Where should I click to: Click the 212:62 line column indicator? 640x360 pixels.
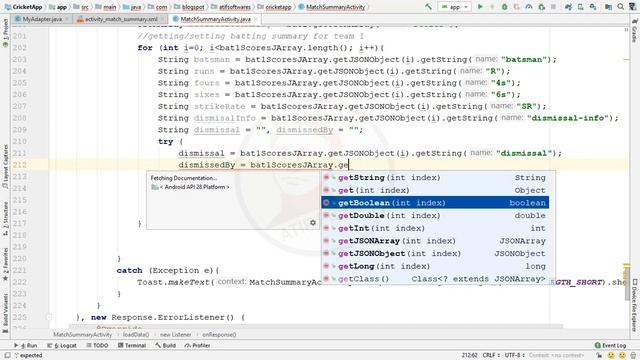(x=469, y=356)
